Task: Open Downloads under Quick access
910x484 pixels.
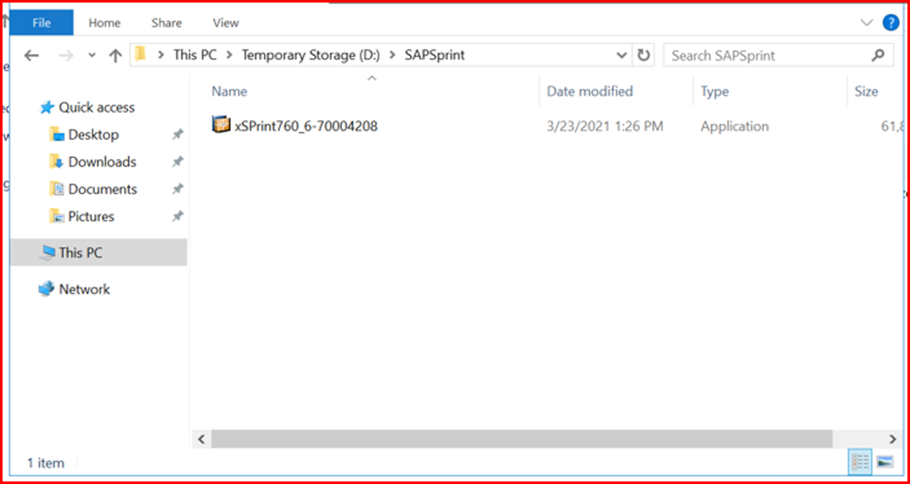Action: pyautogui.click(x=102, y=162)
